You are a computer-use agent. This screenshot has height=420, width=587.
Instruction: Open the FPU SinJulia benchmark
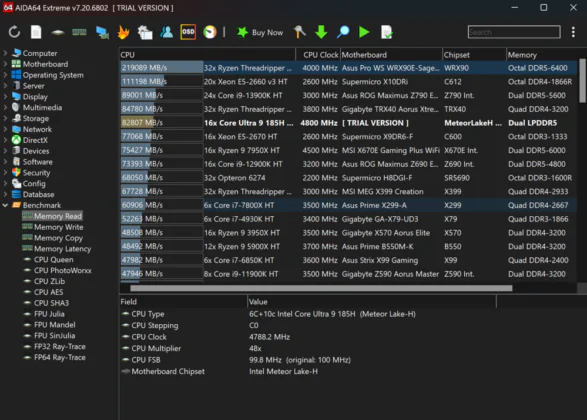[54, 335]
